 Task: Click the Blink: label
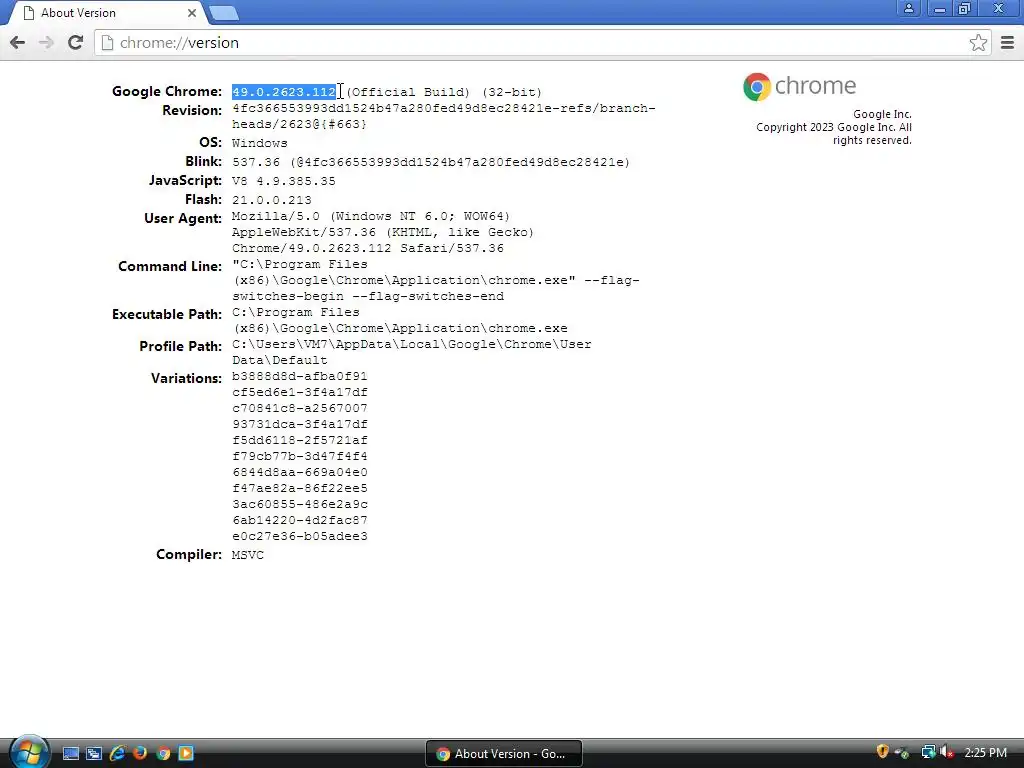(203, 161)
